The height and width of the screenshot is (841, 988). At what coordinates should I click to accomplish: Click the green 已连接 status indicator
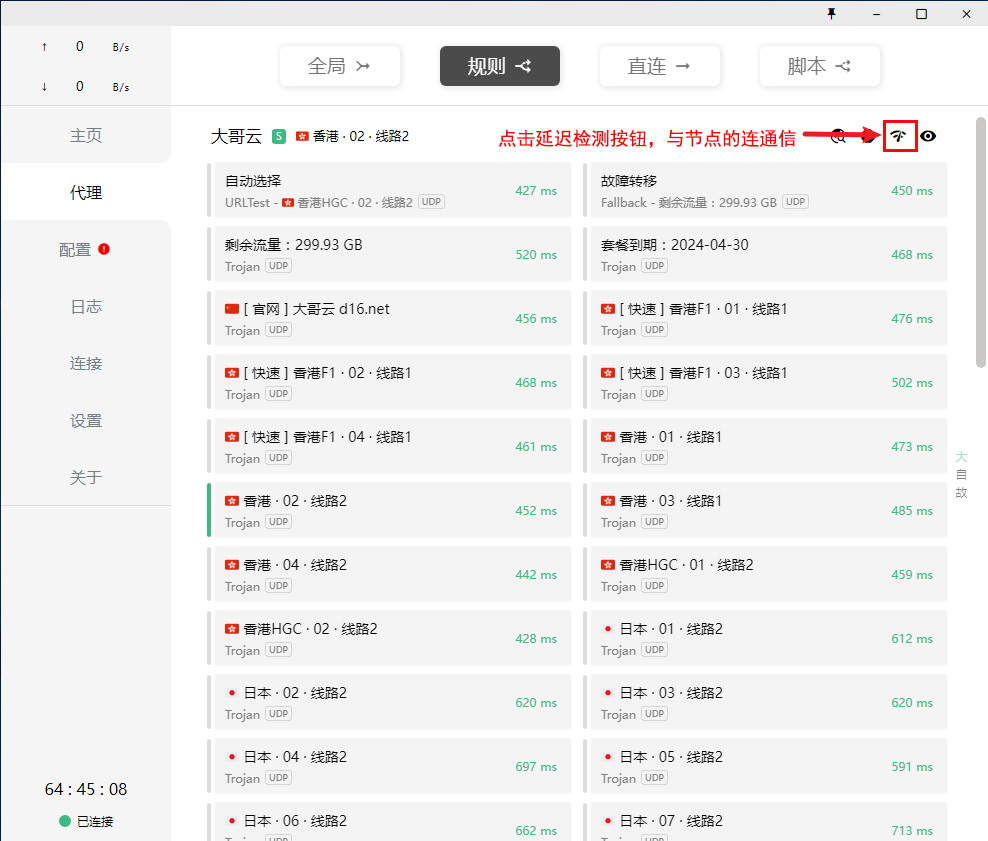point(86,821)
